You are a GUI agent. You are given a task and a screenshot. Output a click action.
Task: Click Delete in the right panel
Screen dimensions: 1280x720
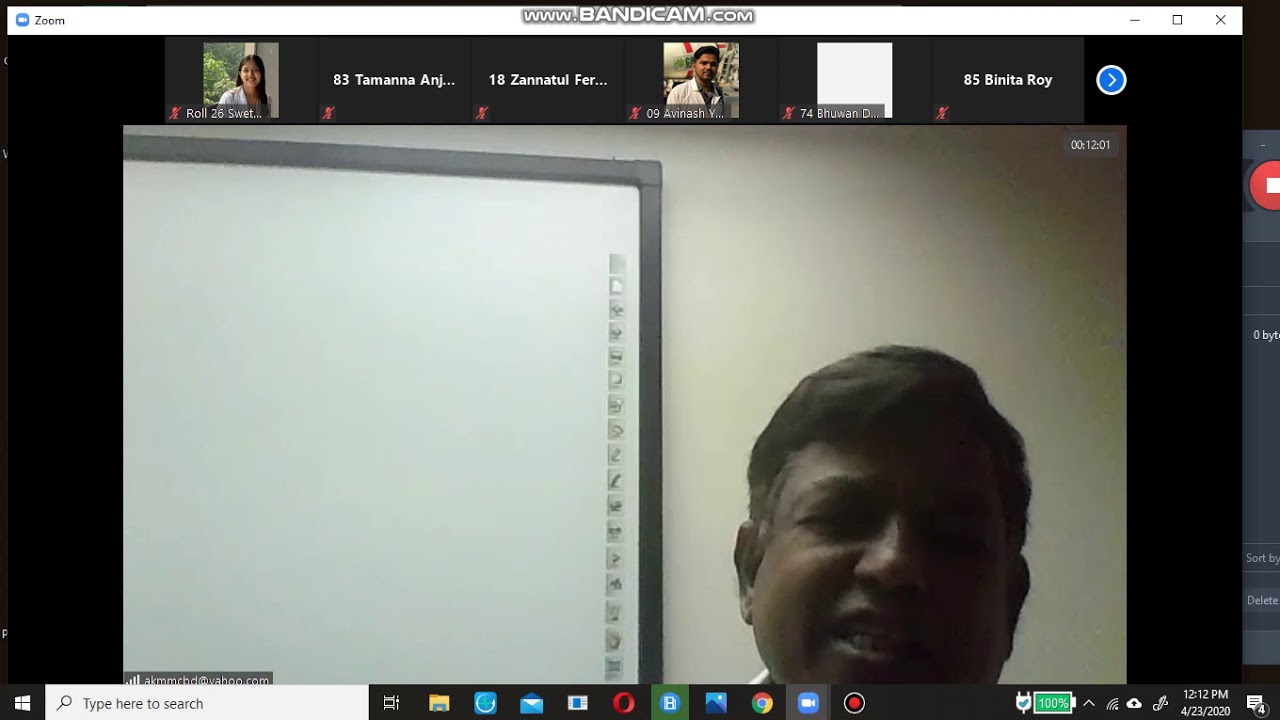1262,600
